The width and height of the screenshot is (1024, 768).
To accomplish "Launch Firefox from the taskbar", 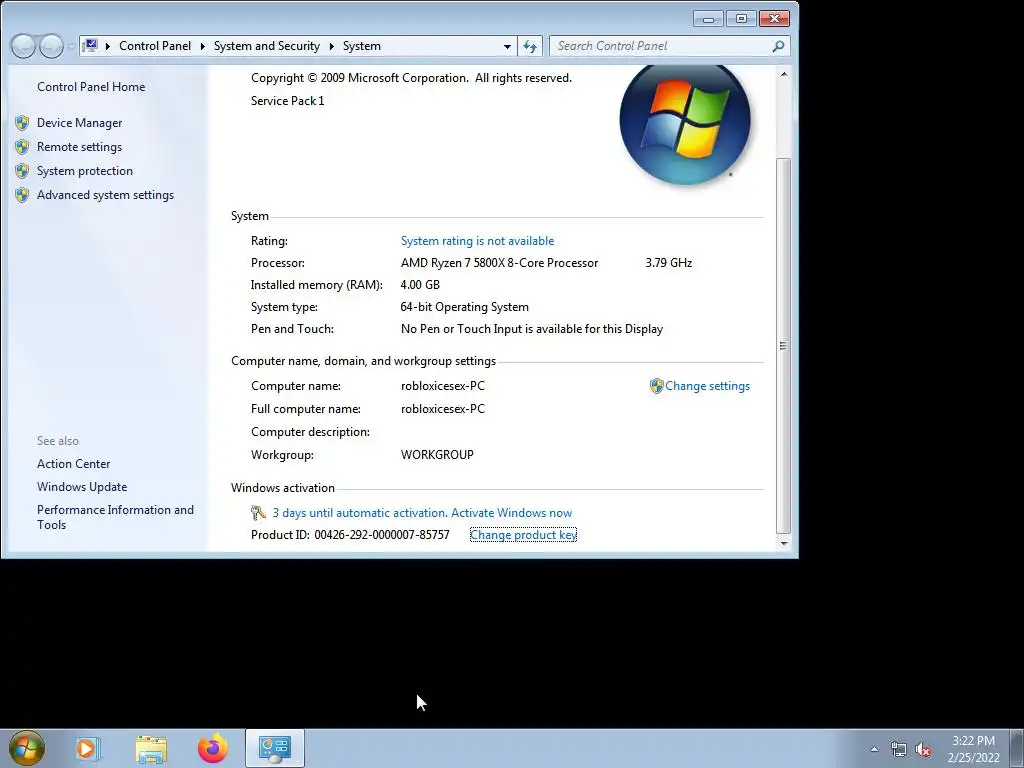I will (213, 748).
